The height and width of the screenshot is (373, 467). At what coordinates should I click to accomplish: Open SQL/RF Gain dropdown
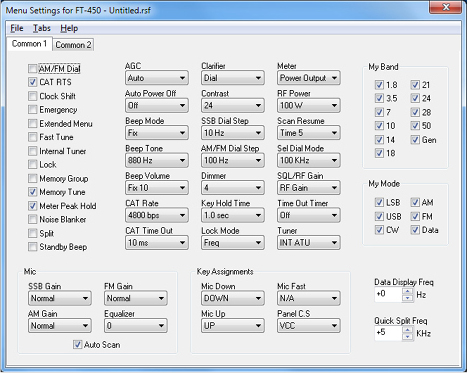click(309, 188)
